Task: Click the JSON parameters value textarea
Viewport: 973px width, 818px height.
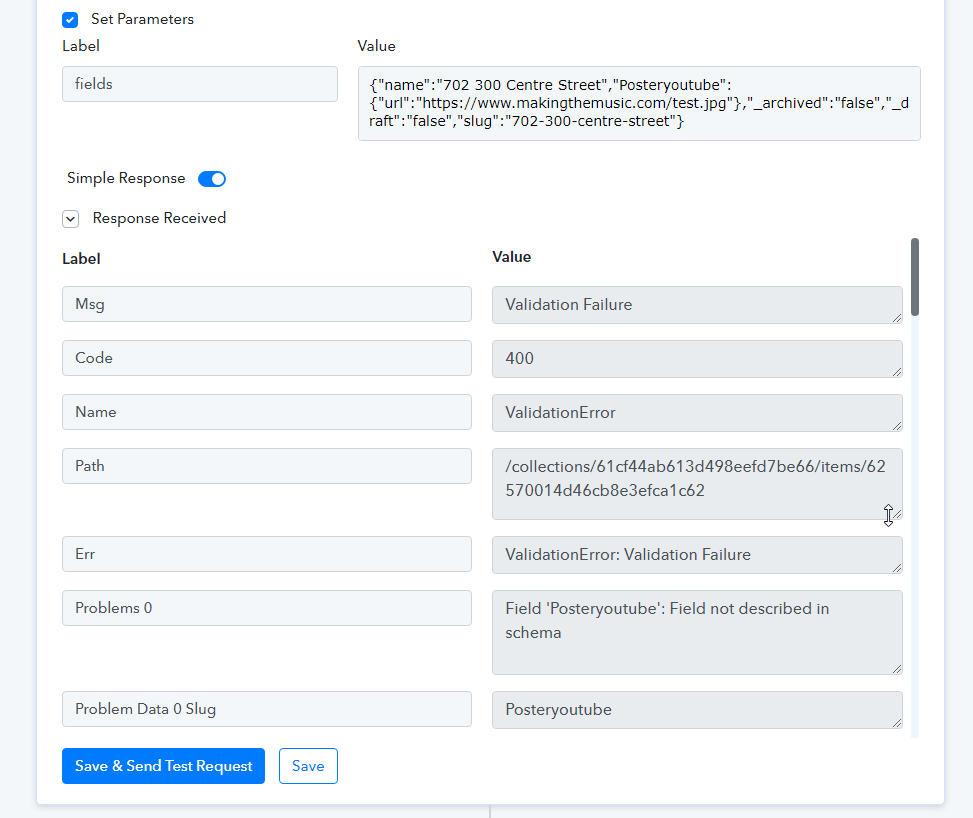Action: (639, 104)
